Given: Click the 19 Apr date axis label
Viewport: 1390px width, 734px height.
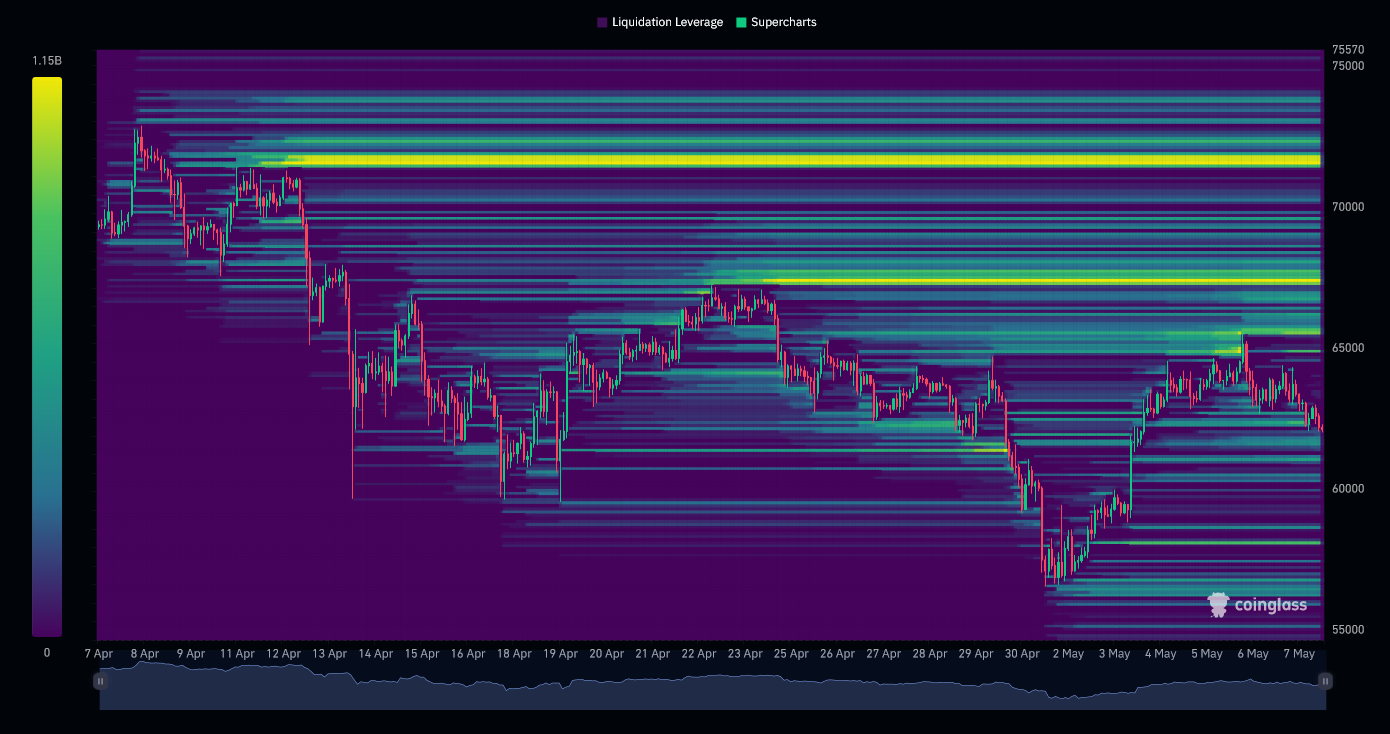Looking at the screenshot, I should click(560, 654).
